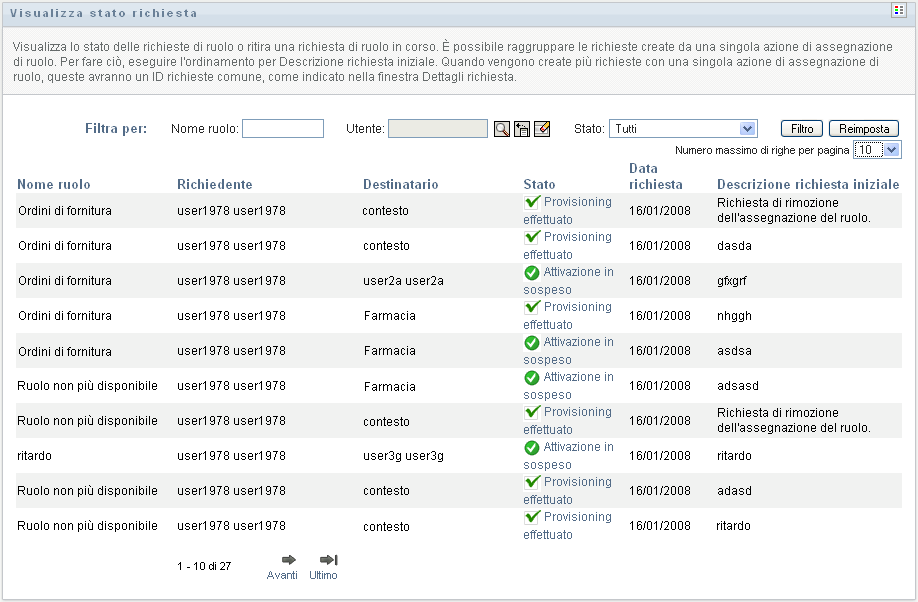Screen dimensions: 918x602
Task: Expand the rows per page dropdown
Action: coord(877,150)
